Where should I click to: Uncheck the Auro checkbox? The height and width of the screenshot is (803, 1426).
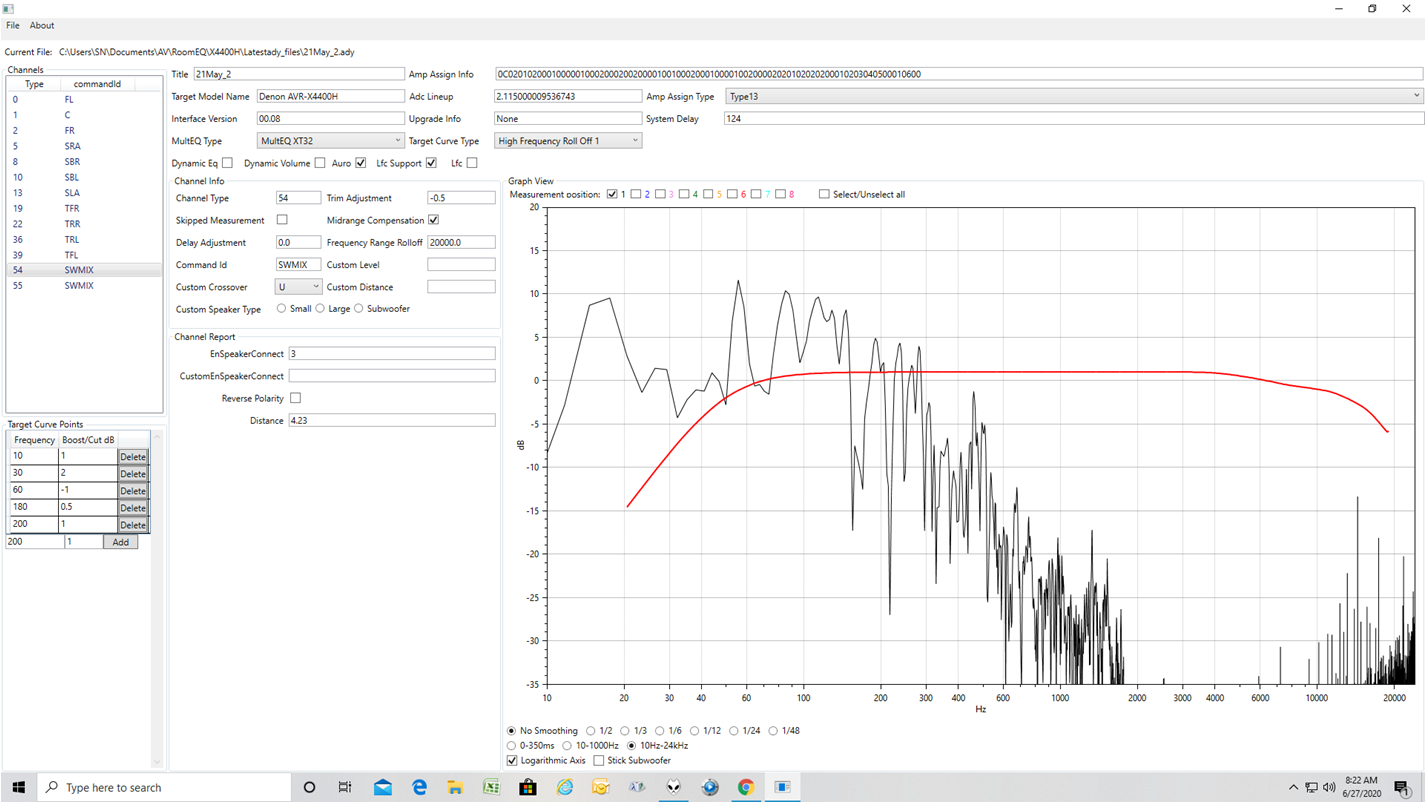coord(361,163)
